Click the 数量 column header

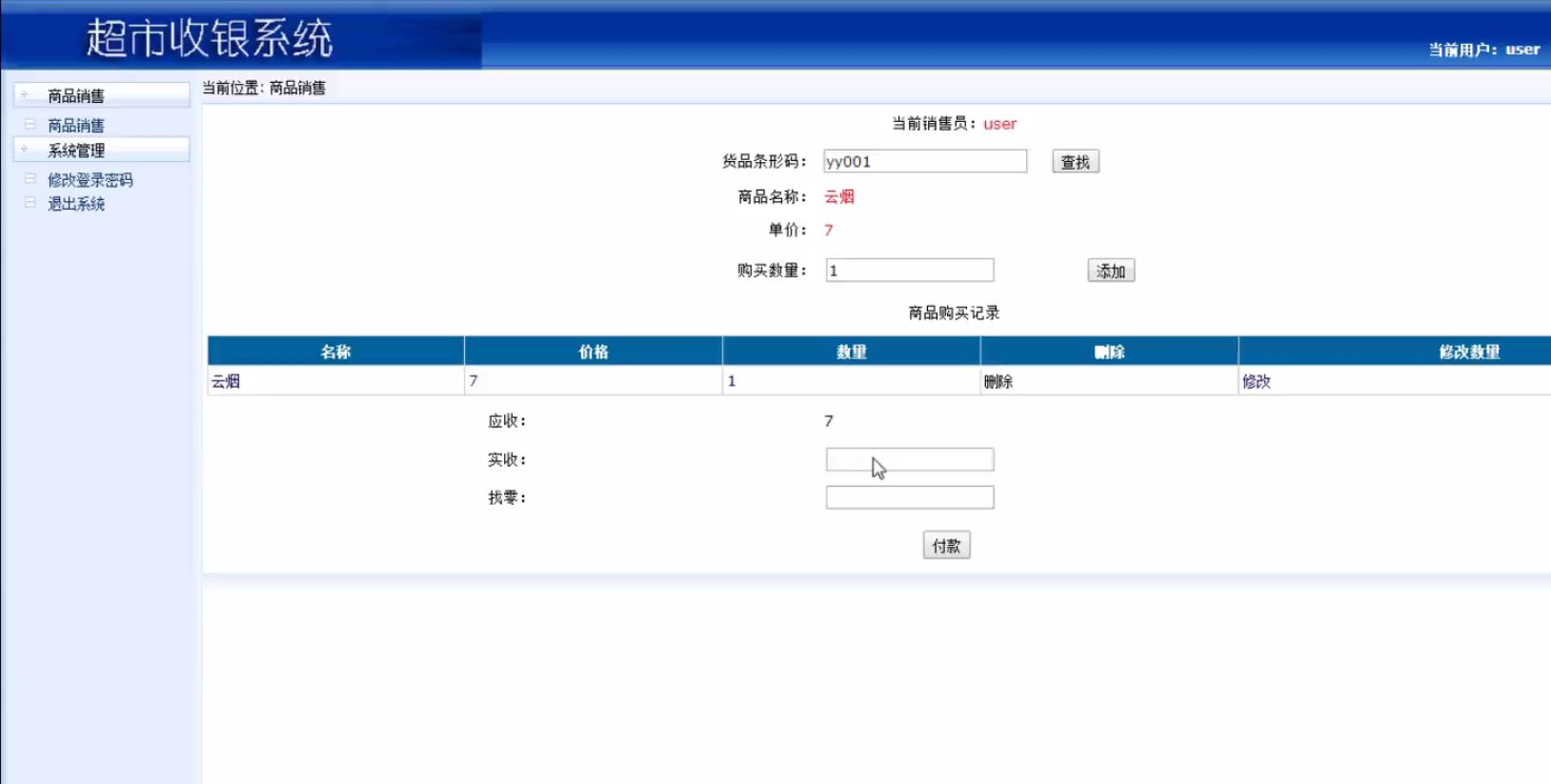click(x=852, y=352)
